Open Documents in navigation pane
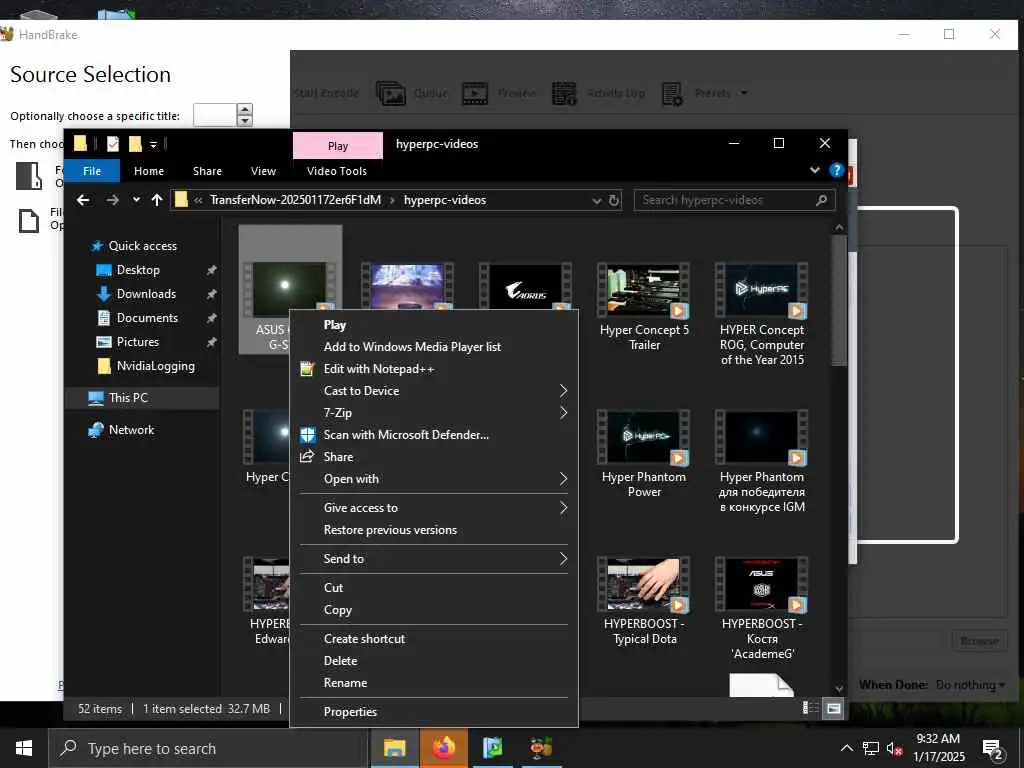 (x=147, y=318)
